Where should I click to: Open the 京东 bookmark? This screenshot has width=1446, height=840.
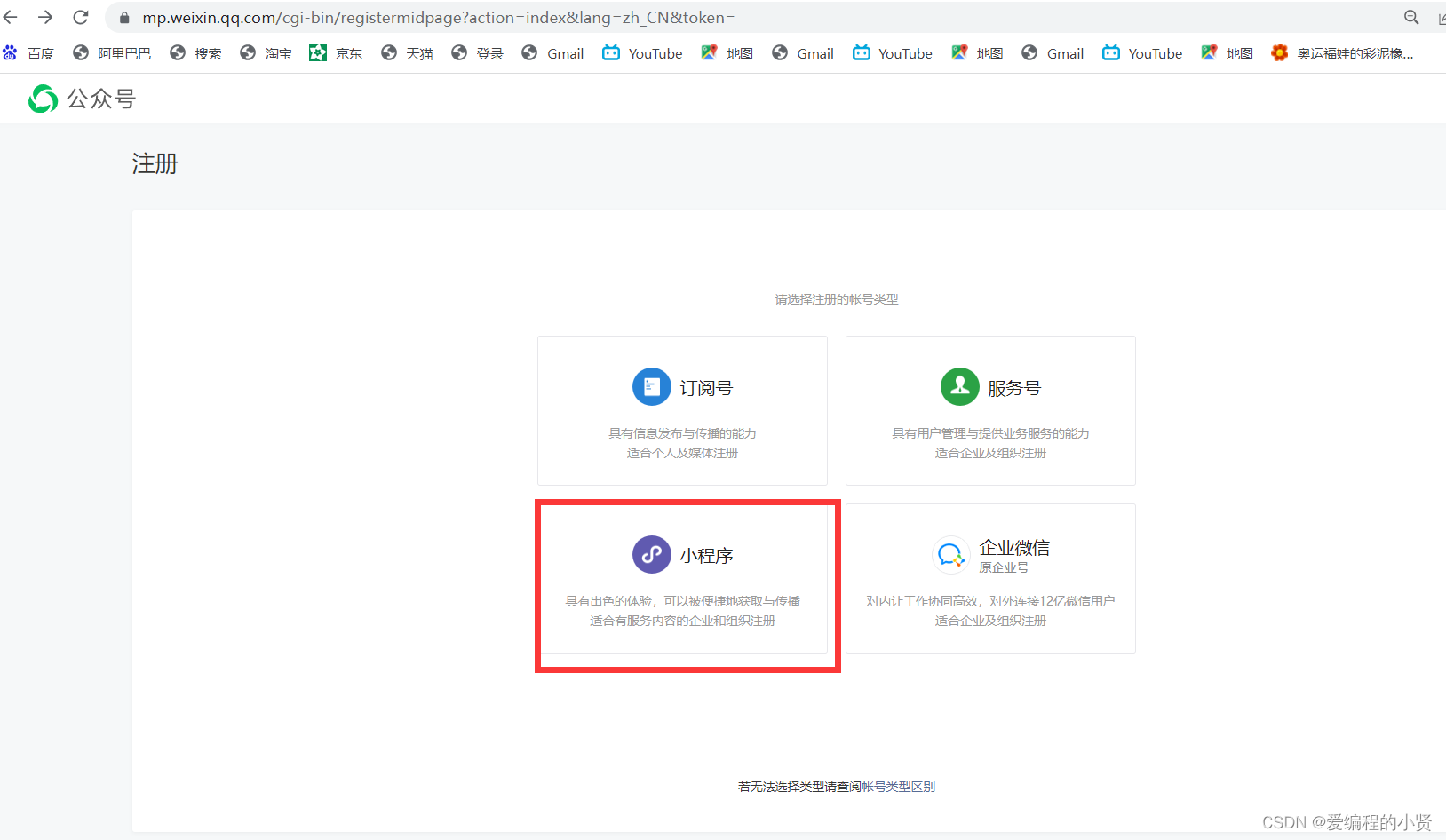[x=337, y=53]
